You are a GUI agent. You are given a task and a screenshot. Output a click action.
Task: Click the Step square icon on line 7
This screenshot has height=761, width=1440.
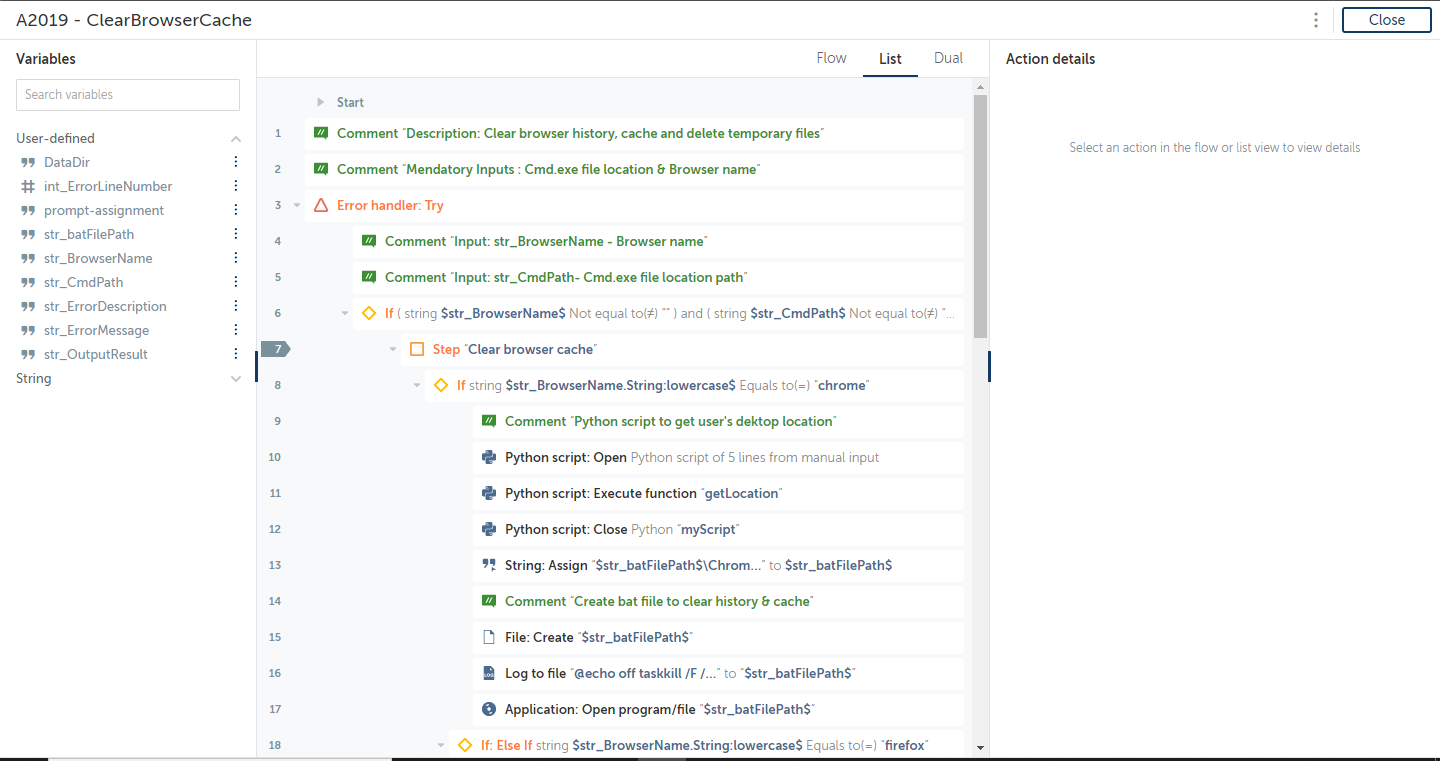(417, 349)
